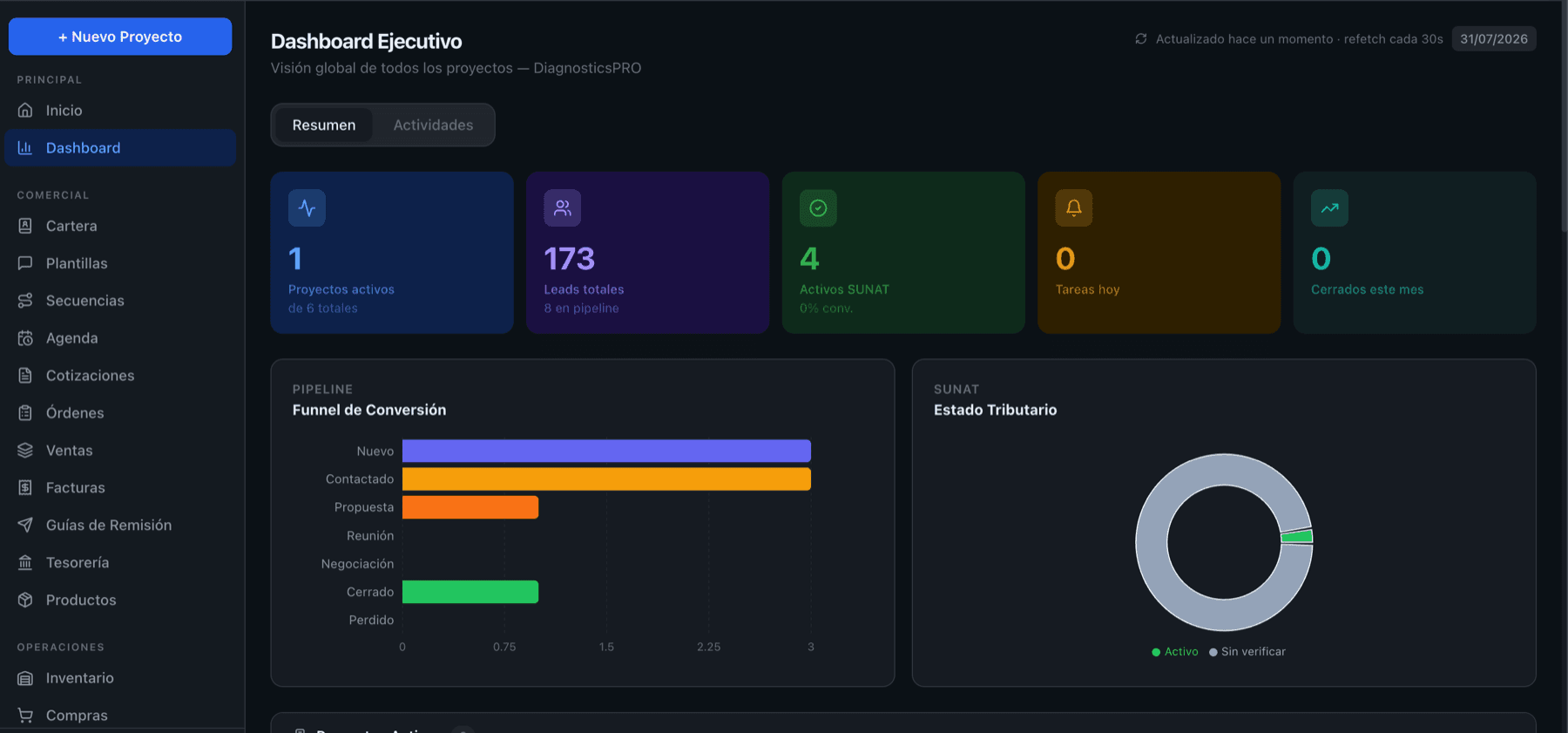1568x733 pixels.
Task: Click the Productos box icon
Action: coord(25,601)
